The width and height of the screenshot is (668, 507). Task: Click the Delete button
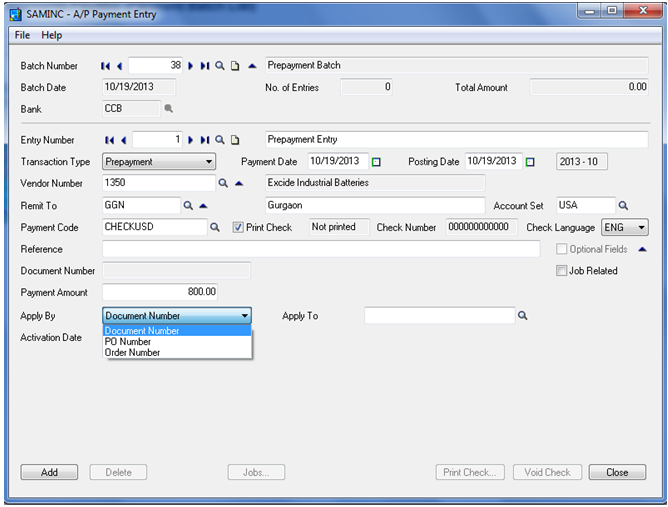point(118,472)
